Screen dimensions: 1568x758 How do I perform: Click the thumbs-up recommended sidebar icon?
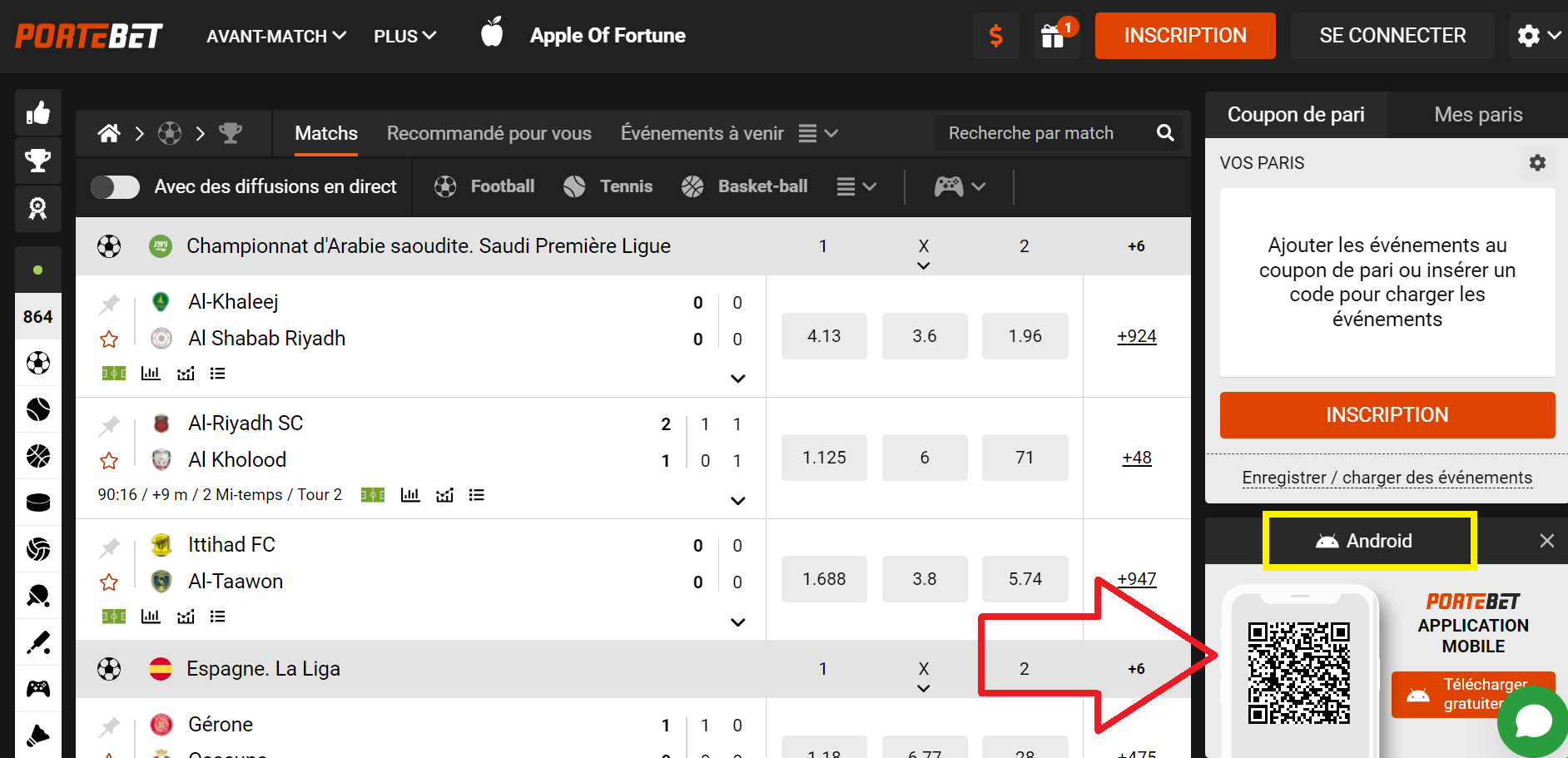[38, 112]
